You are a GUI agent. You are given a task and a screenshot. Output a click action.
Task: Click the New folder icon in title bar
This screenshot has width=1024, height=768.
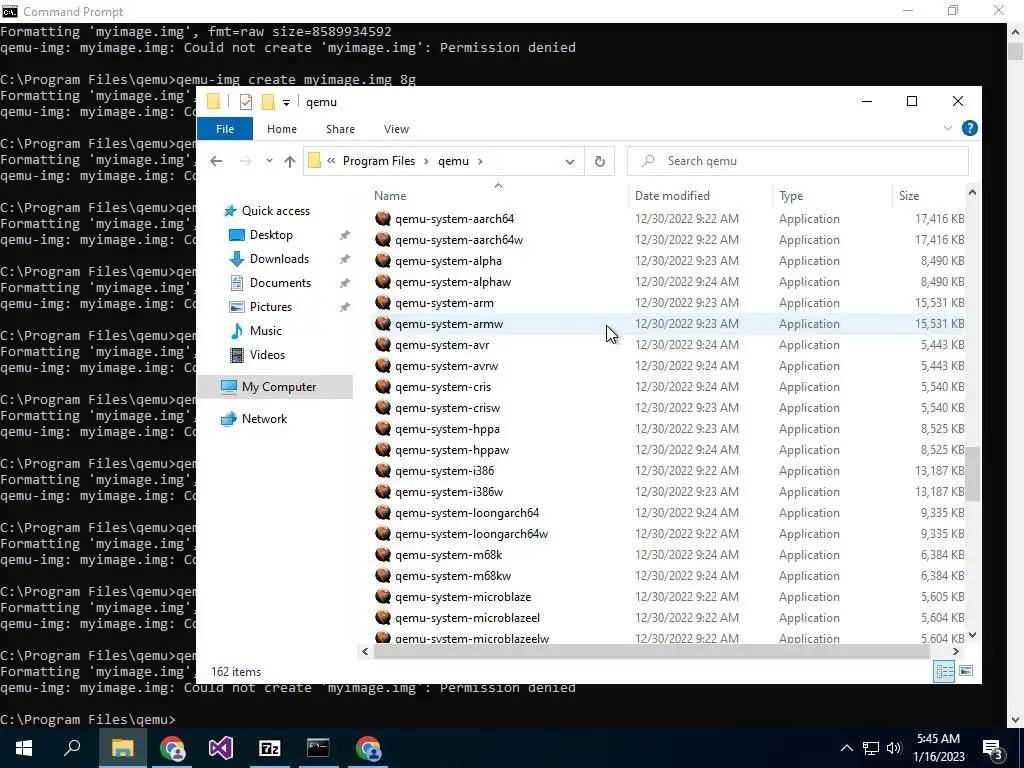tap(268, 102)
